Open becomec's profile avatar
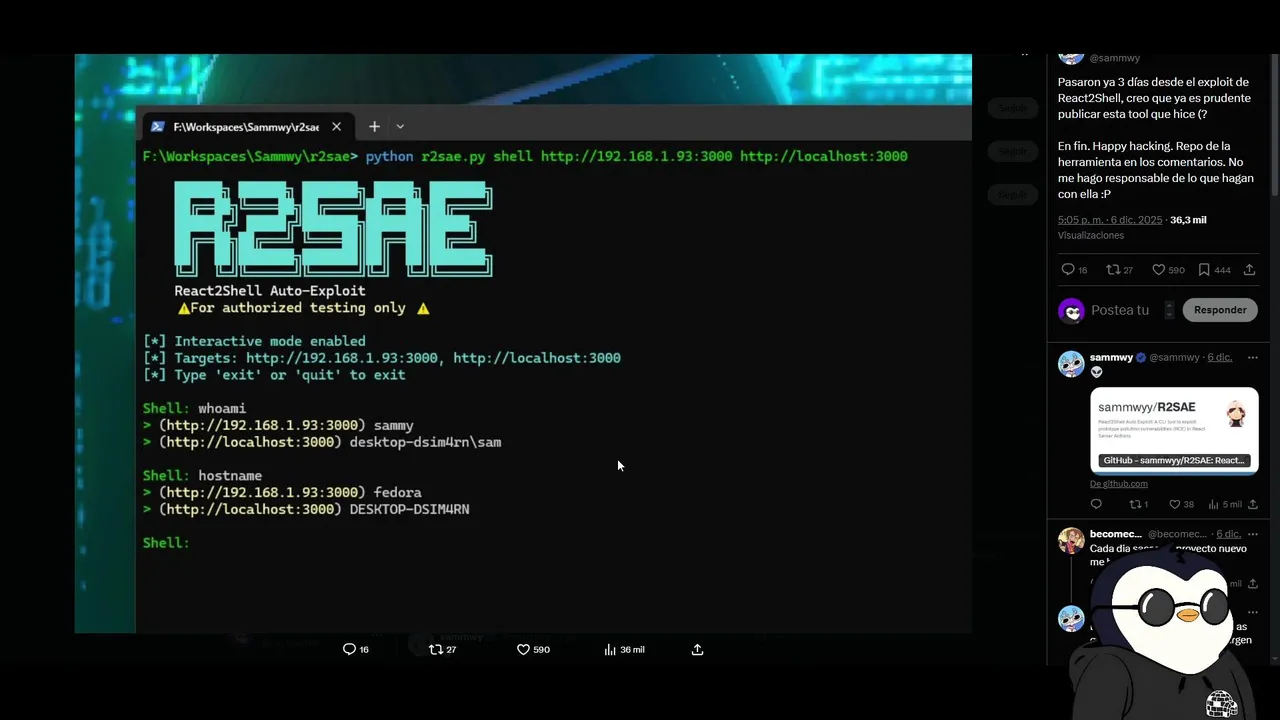Viewport: 1280px width, 720px height. pyautogui.click(x=1071, y=541)
